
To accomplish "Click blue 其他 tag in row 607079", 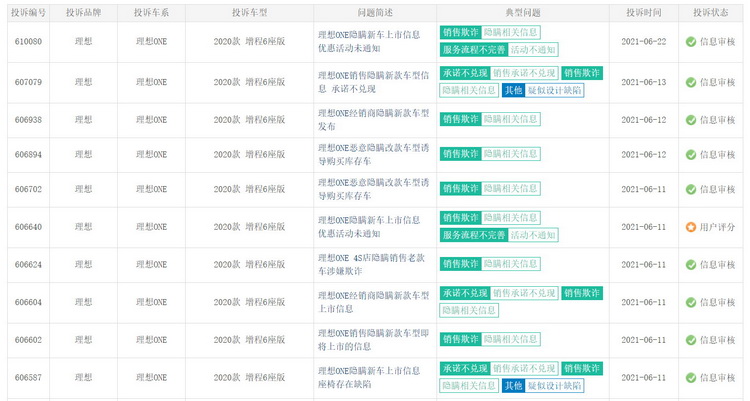I will point(513,90).
